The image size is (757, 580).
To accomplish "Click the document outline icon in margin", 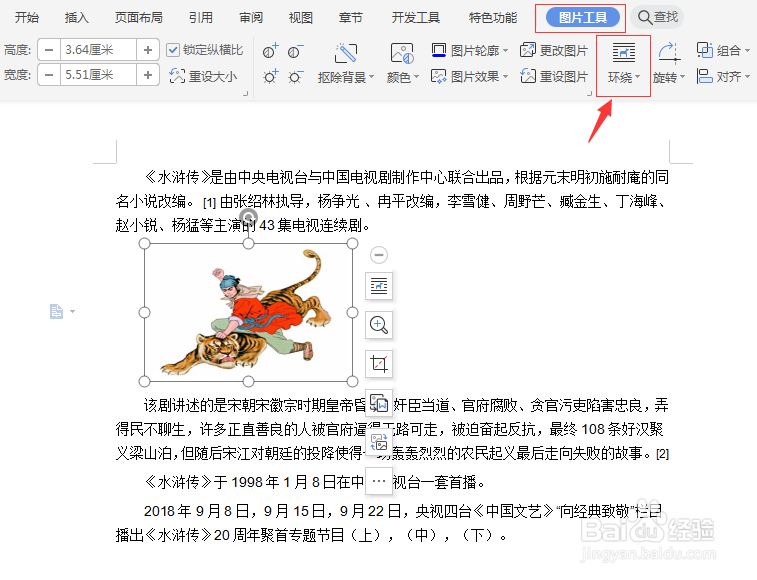I will pyautogui.click(x=56, y=311).
